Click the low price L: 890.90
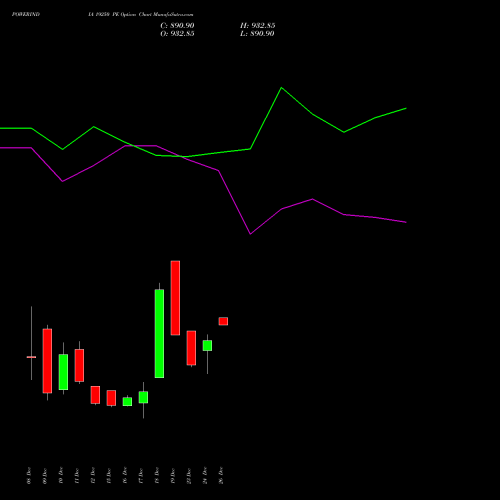Image resolution: width=500 pixels, height=500 pixels. (x=257, y=34)
